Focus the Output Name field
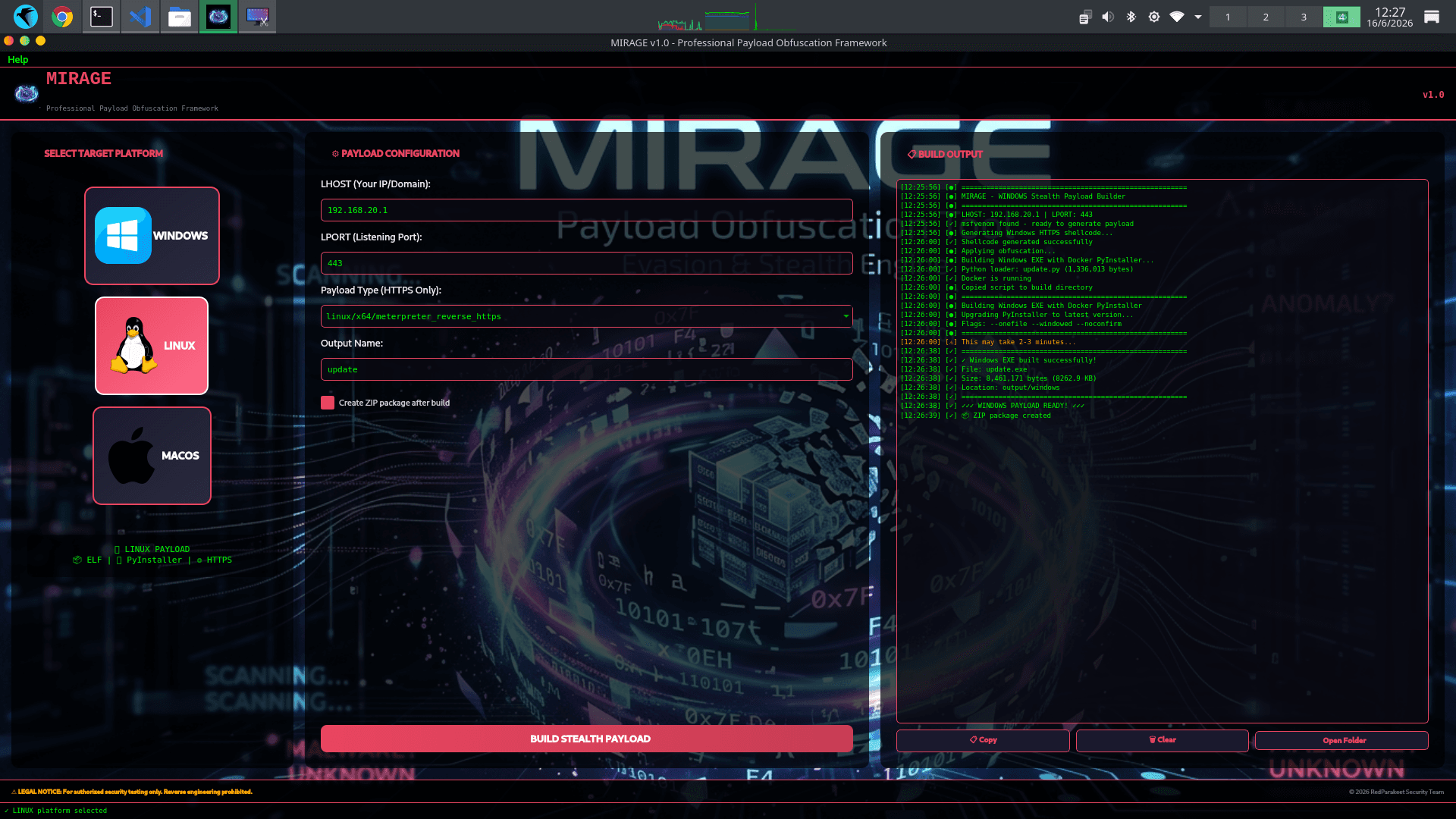This screenshot has width=1456, height=819. click(x=586, y=369)
